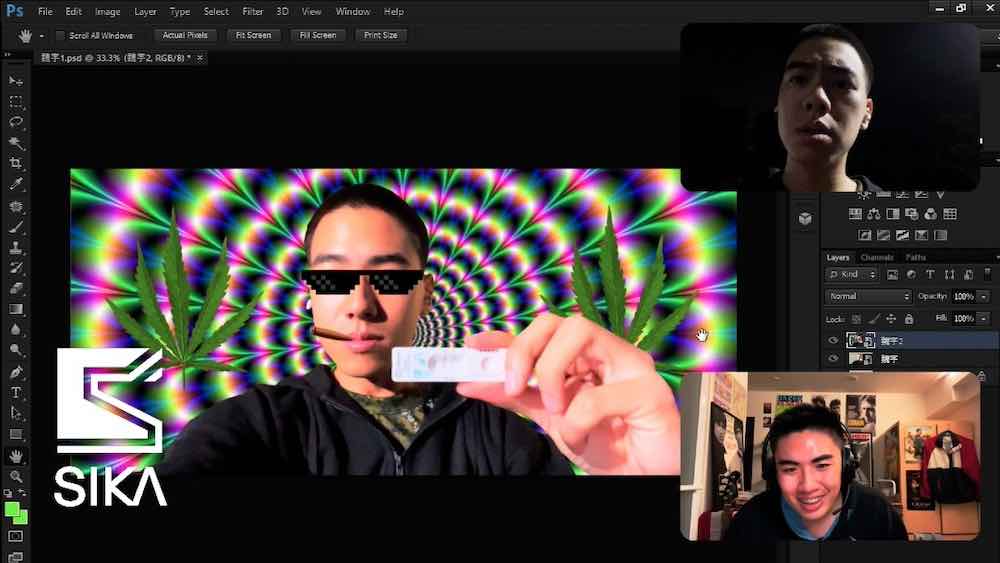
Task: Turn layer filtering on or off switch
Action: coord(987,274)
